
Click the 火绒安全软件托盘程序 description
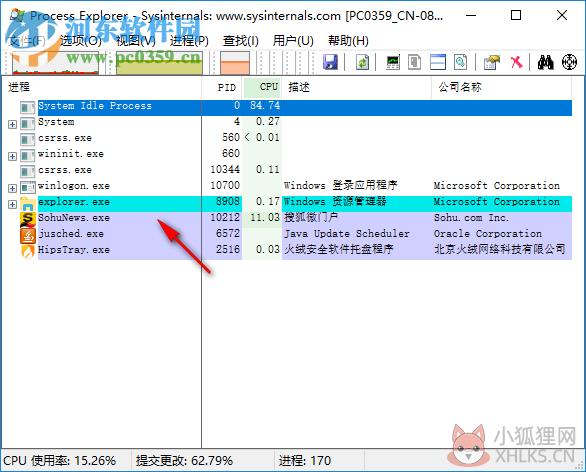coord(339,249)
